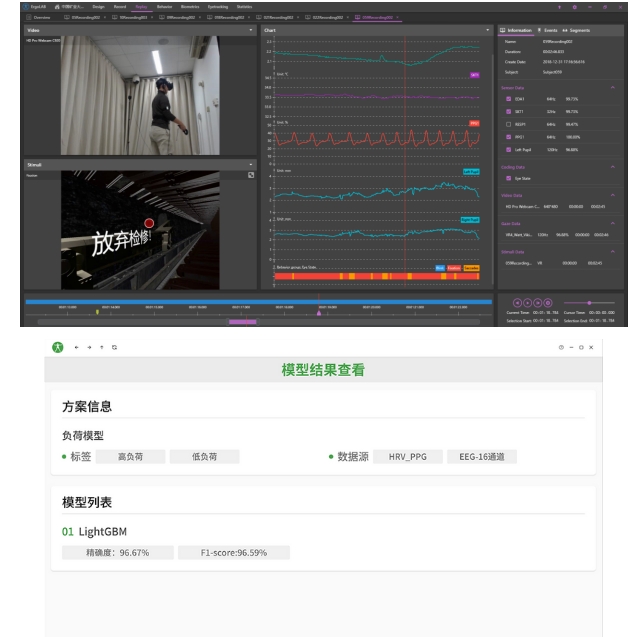
Task: Go forward in model results window
Action: [x=89, y=347]
